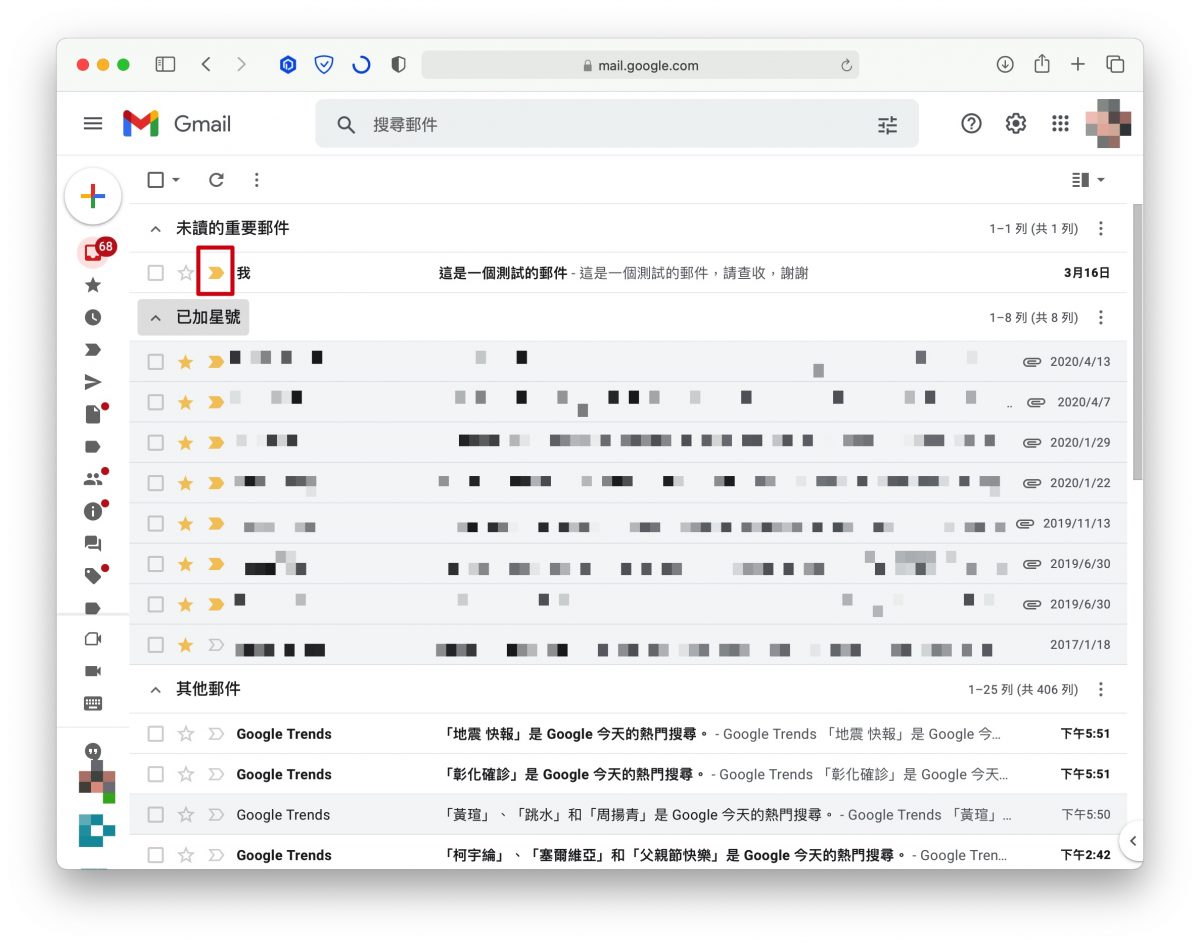This screenshot has width=1200, height=944.
Task: Click the Compose plus button
Action: (x=93, y=196)
